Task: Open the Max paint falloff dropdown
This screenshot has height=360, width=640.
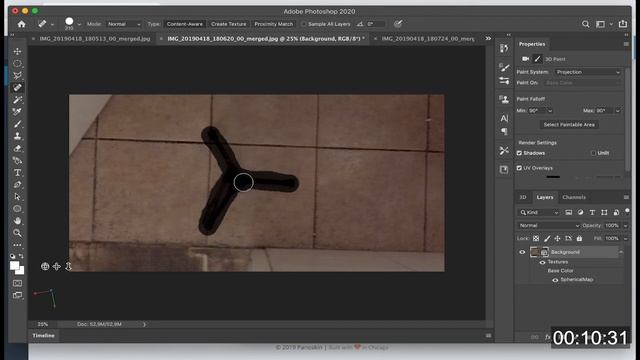Action: point(618,111)
